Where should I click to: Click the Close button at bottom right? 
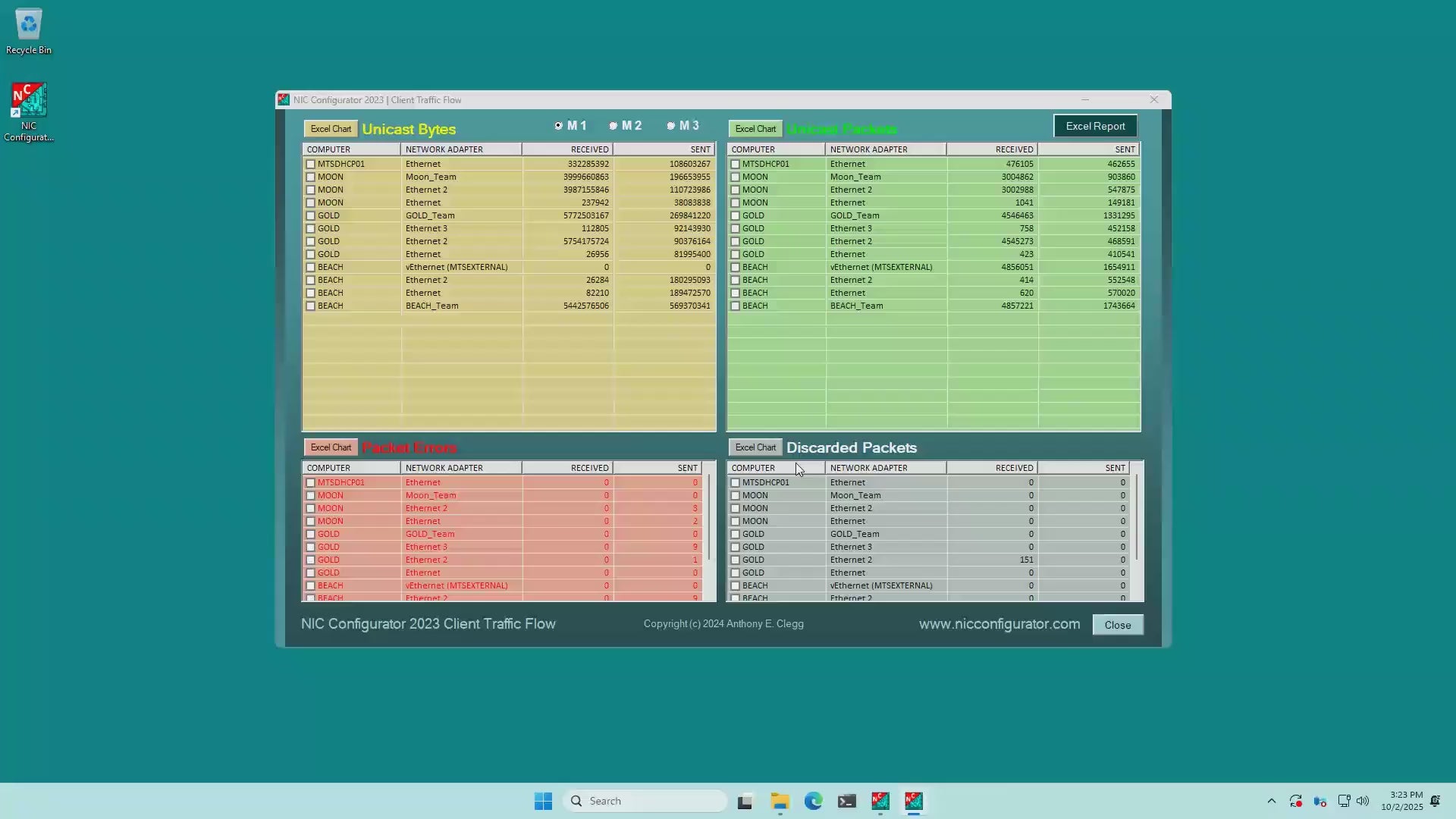1118,625
